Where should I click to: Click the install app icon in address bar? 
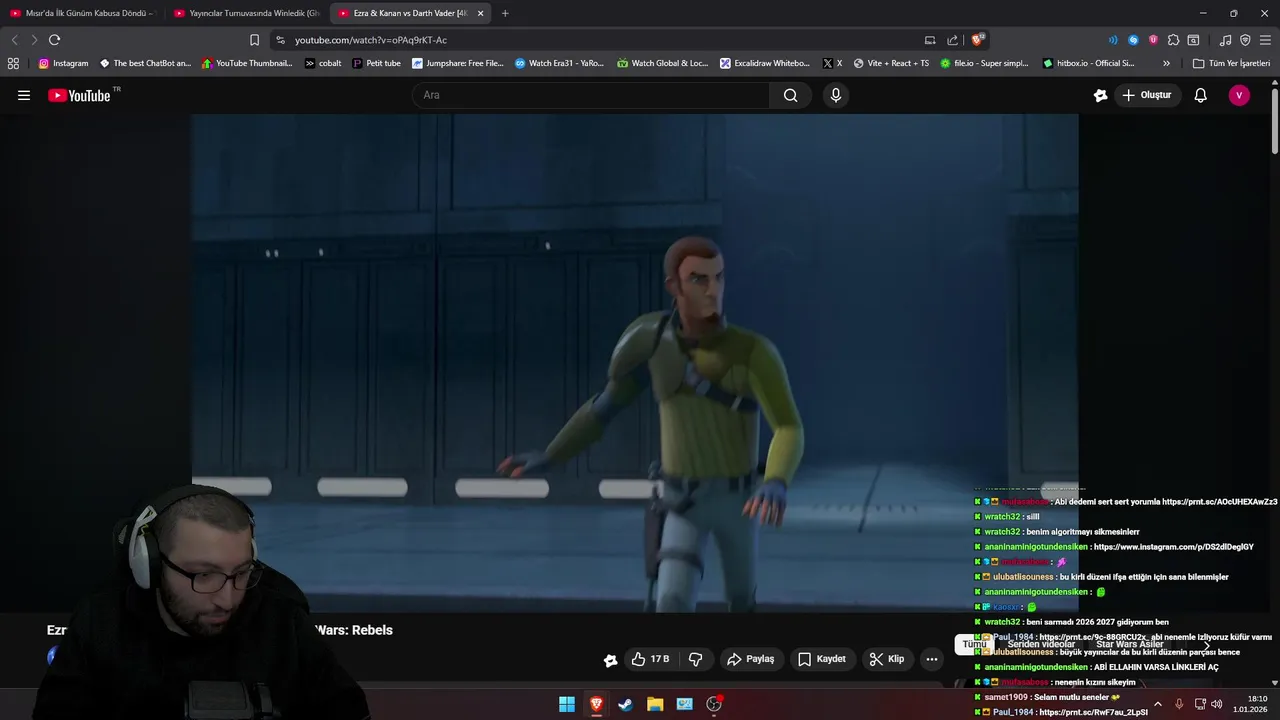[x=930, y=40]
